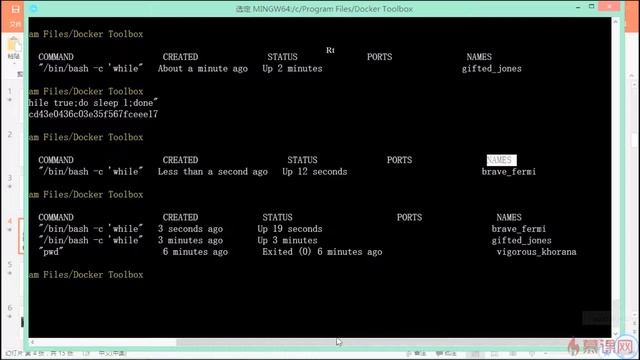Open the orange File tab in PowerPoint

coord(15,24)
